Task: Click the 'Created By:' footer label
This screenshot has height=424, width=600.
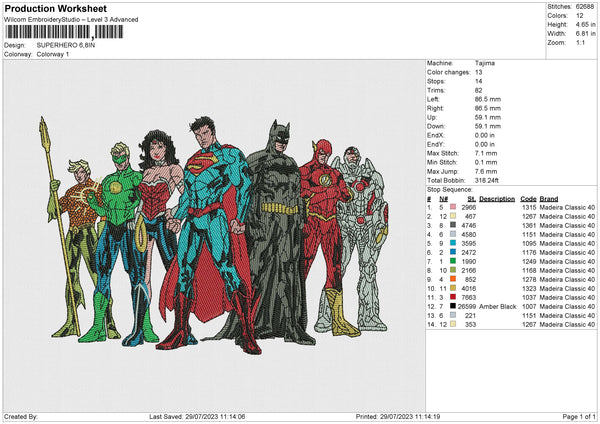Action: [21, 416]
